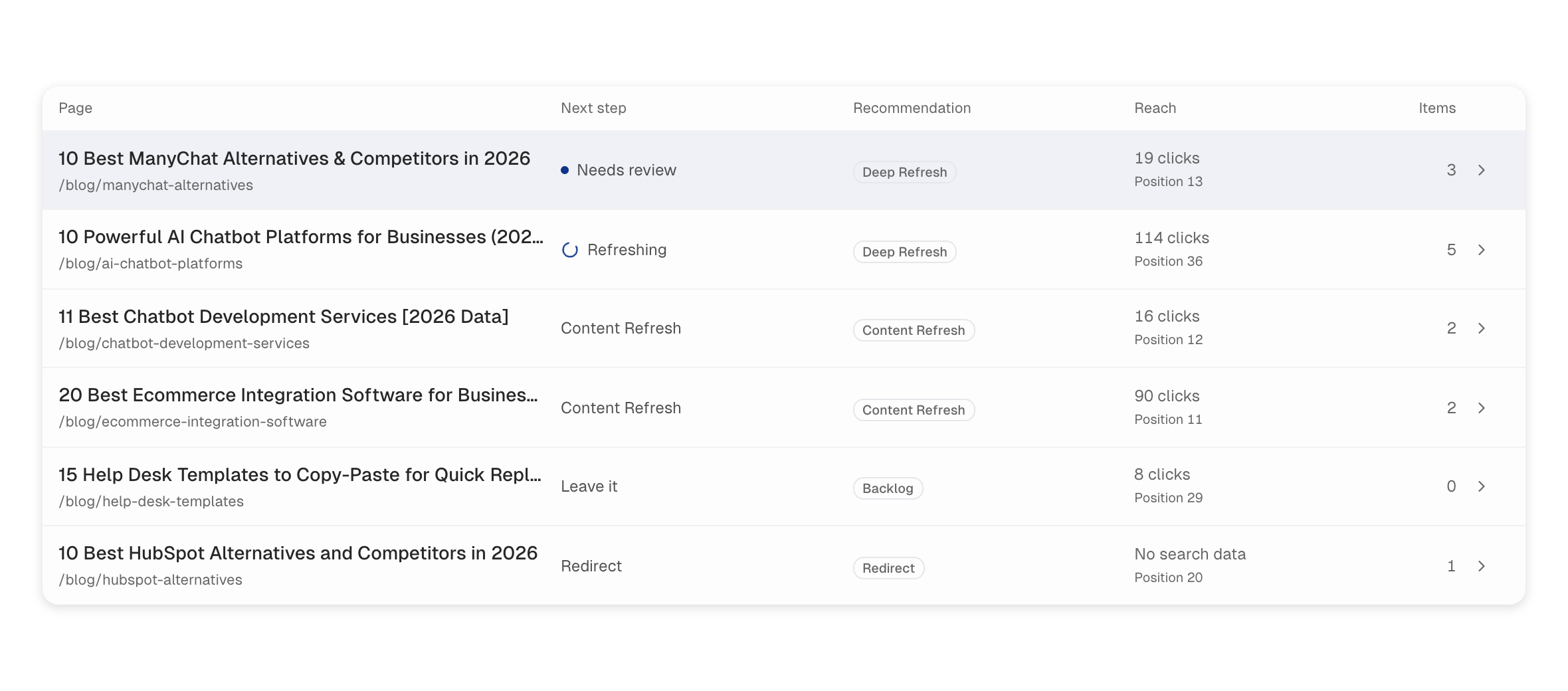The image size is (1568, 691).
Task: Click '/blog/chatbot-development-services' URL path
Action: pos(184,344)
